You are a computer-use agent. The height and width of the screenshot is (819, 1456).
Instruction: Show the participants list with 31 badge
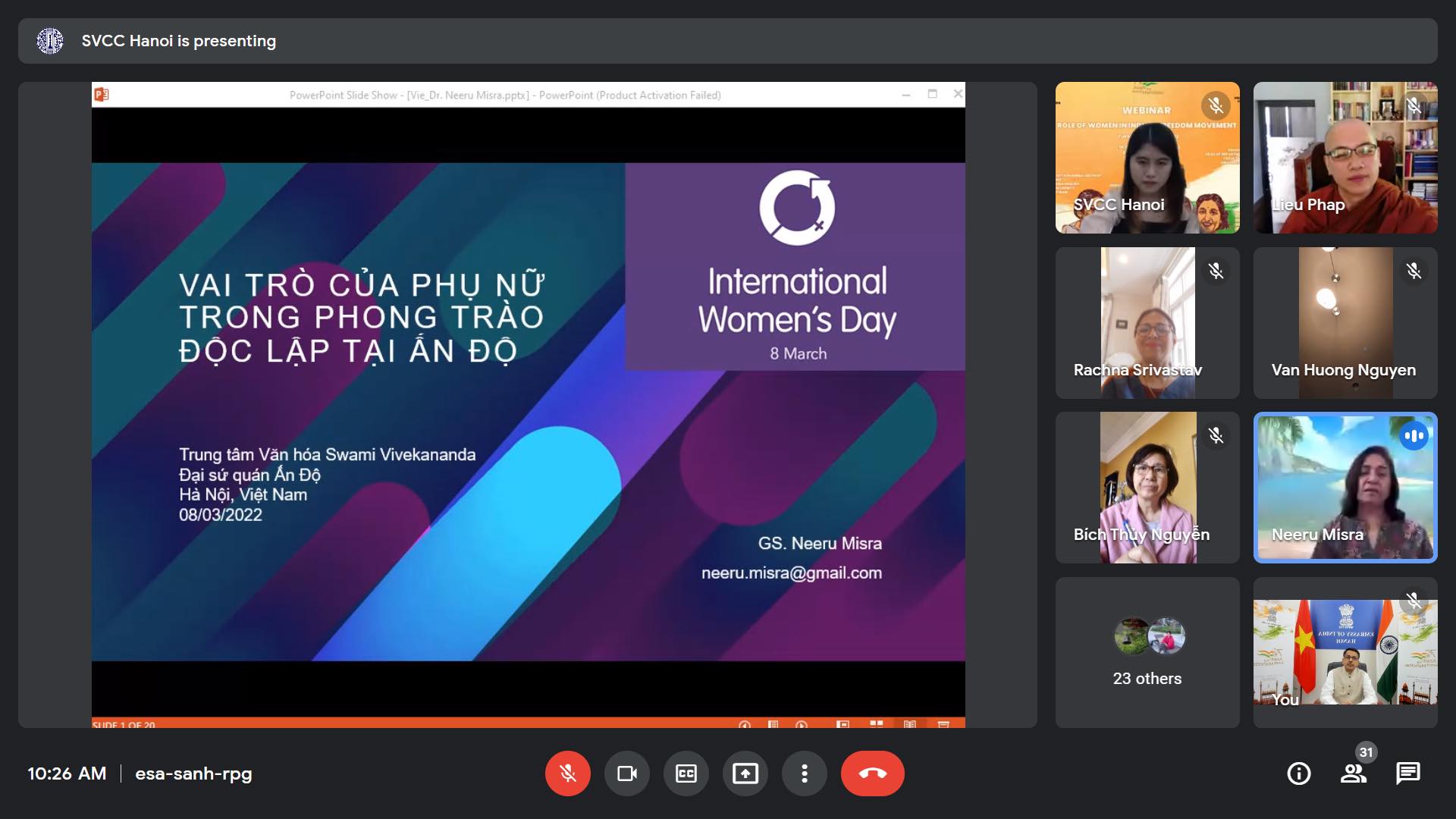pyautogui.click(x=1353, y=773)
